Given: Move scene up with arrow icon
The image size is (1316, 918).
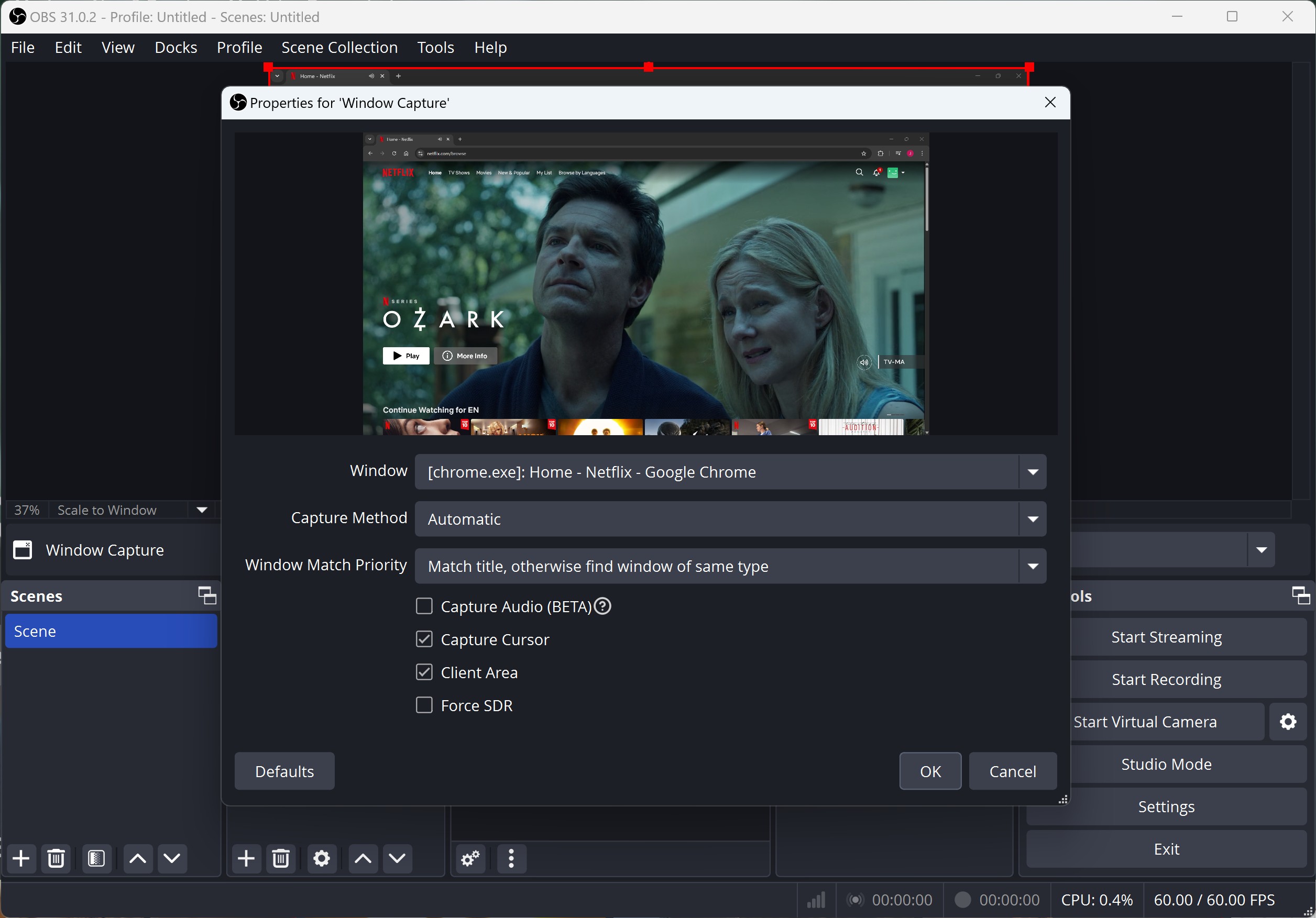Looking at the screenshot, I should [138, 858].
